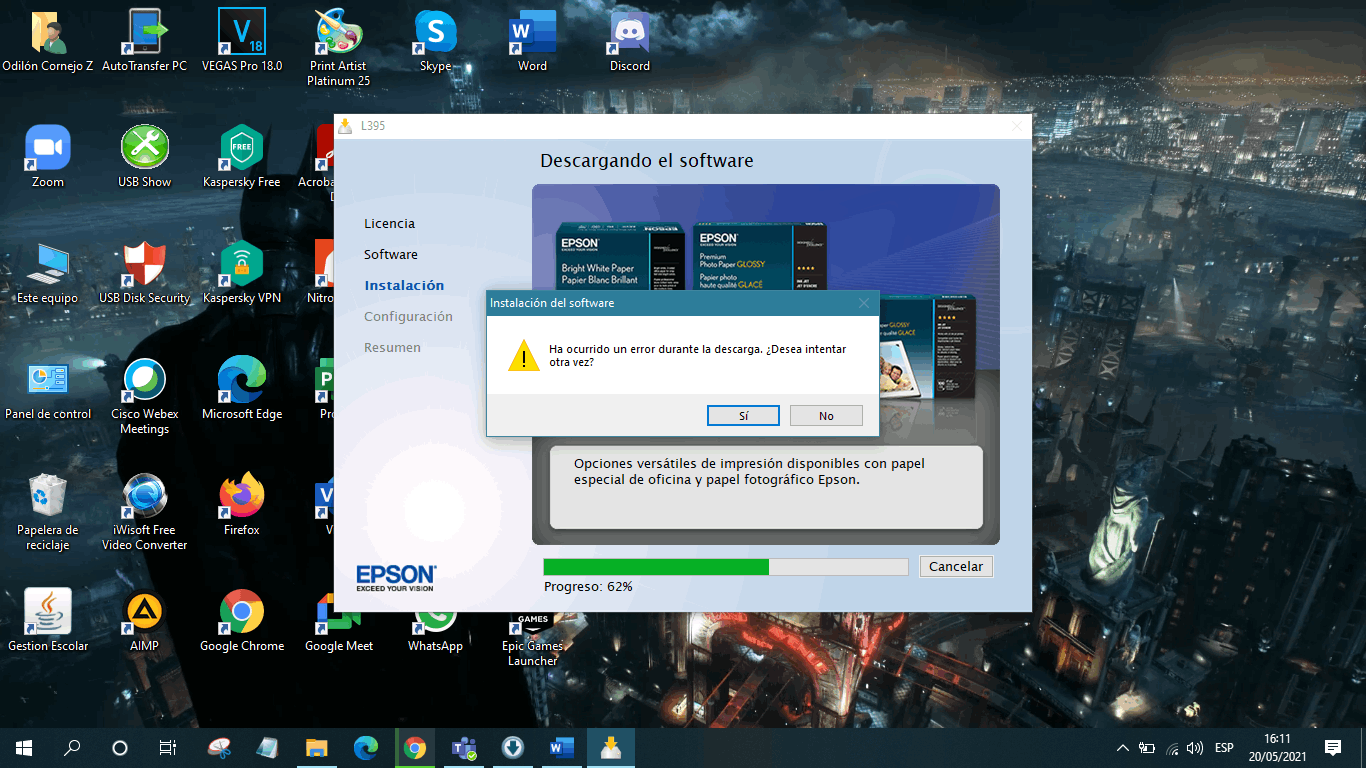Screen dimensions: 1366x768
Task: Click the Cortana circle on taskbar
Action: click(x=120, y=747)
